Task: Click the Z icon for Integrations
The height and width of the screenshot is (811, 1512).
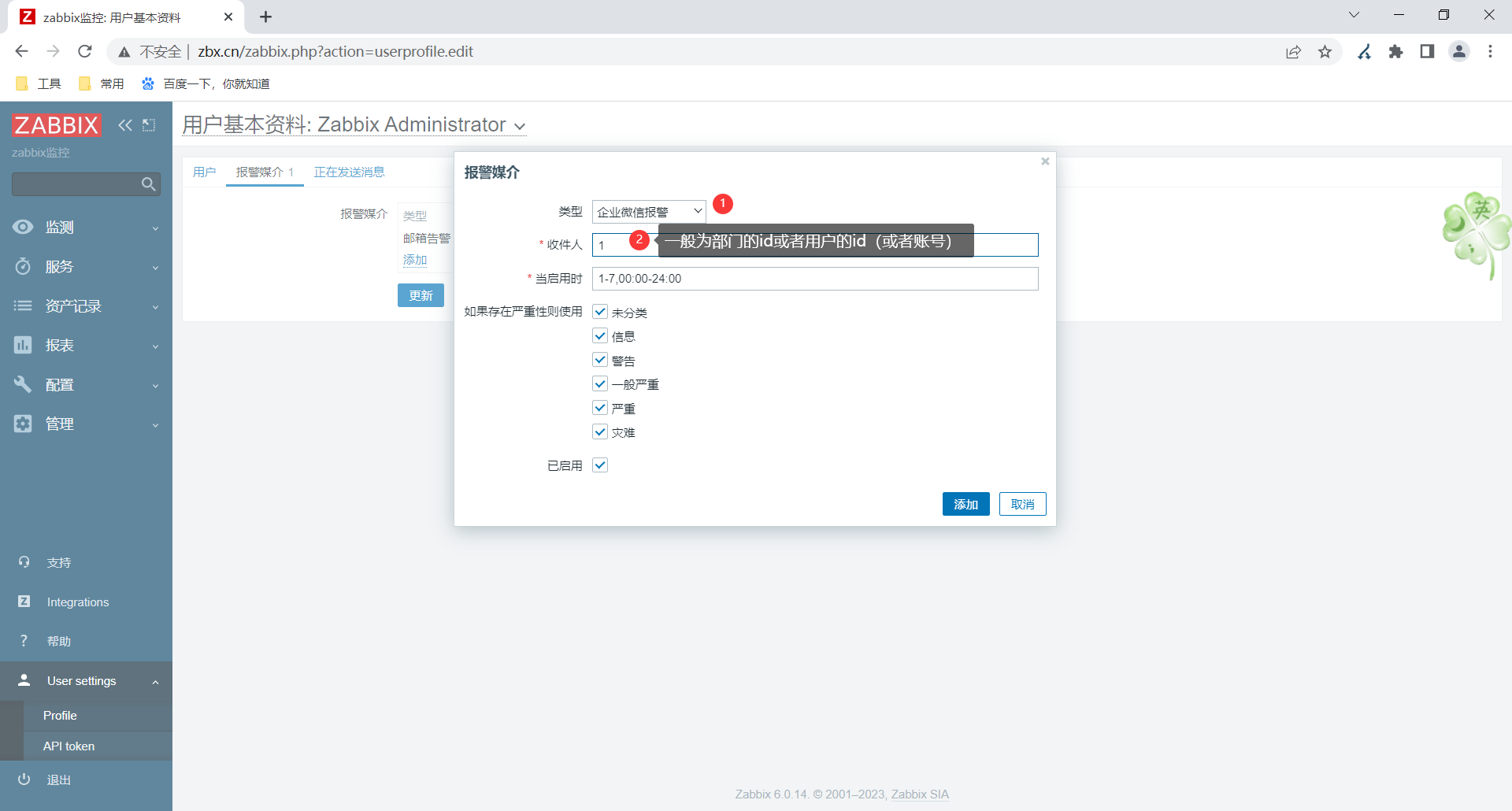Action: tap(24, 602)
